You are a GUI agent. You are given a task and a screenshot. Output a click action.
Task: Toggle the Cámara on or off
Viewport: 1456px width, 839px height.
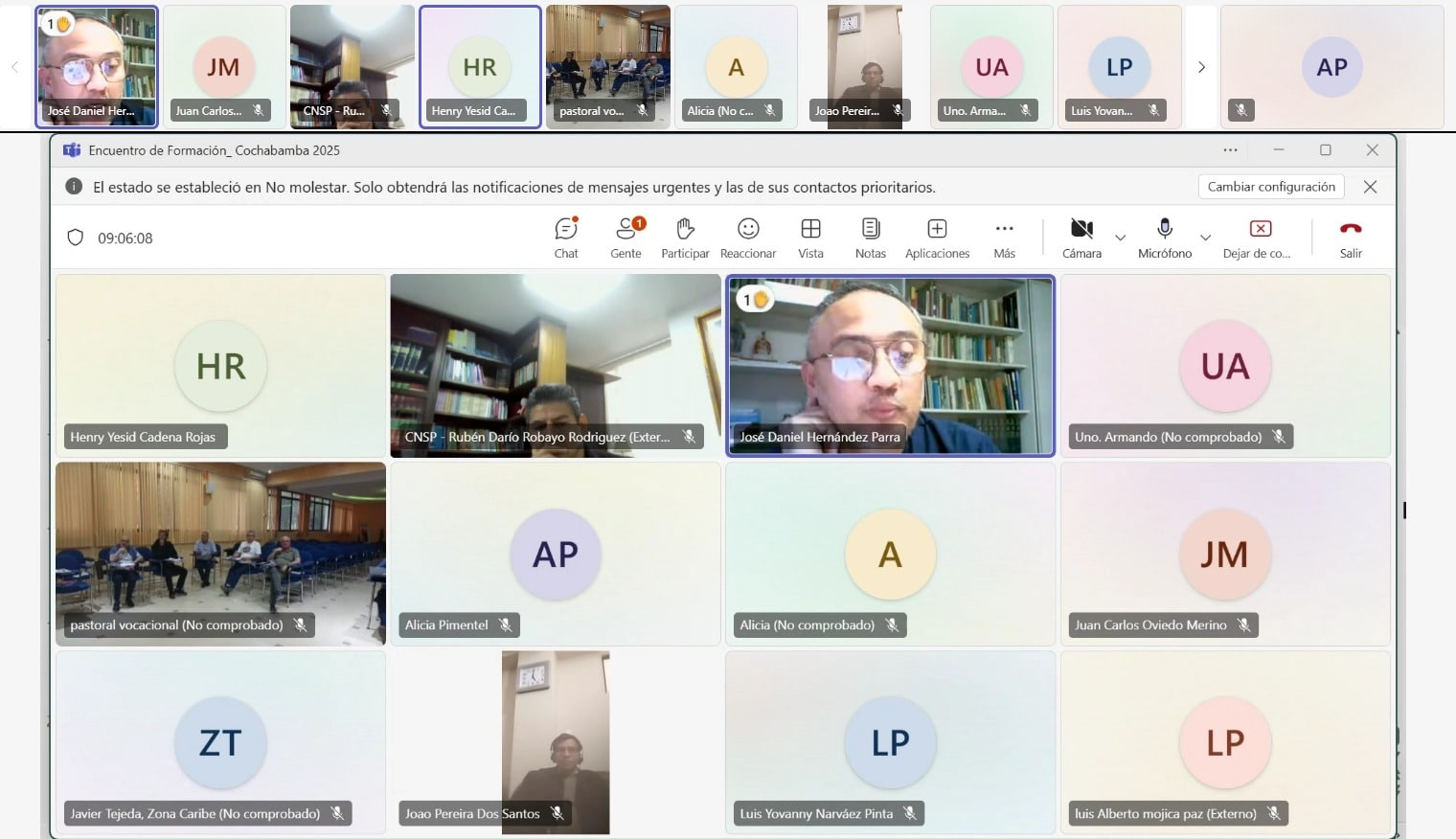point(1081,238)
